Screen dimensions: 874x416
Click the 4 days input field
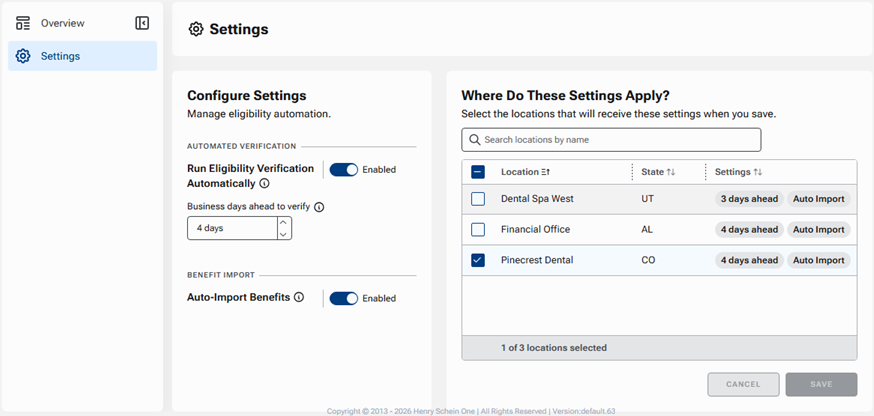(232, 228)
